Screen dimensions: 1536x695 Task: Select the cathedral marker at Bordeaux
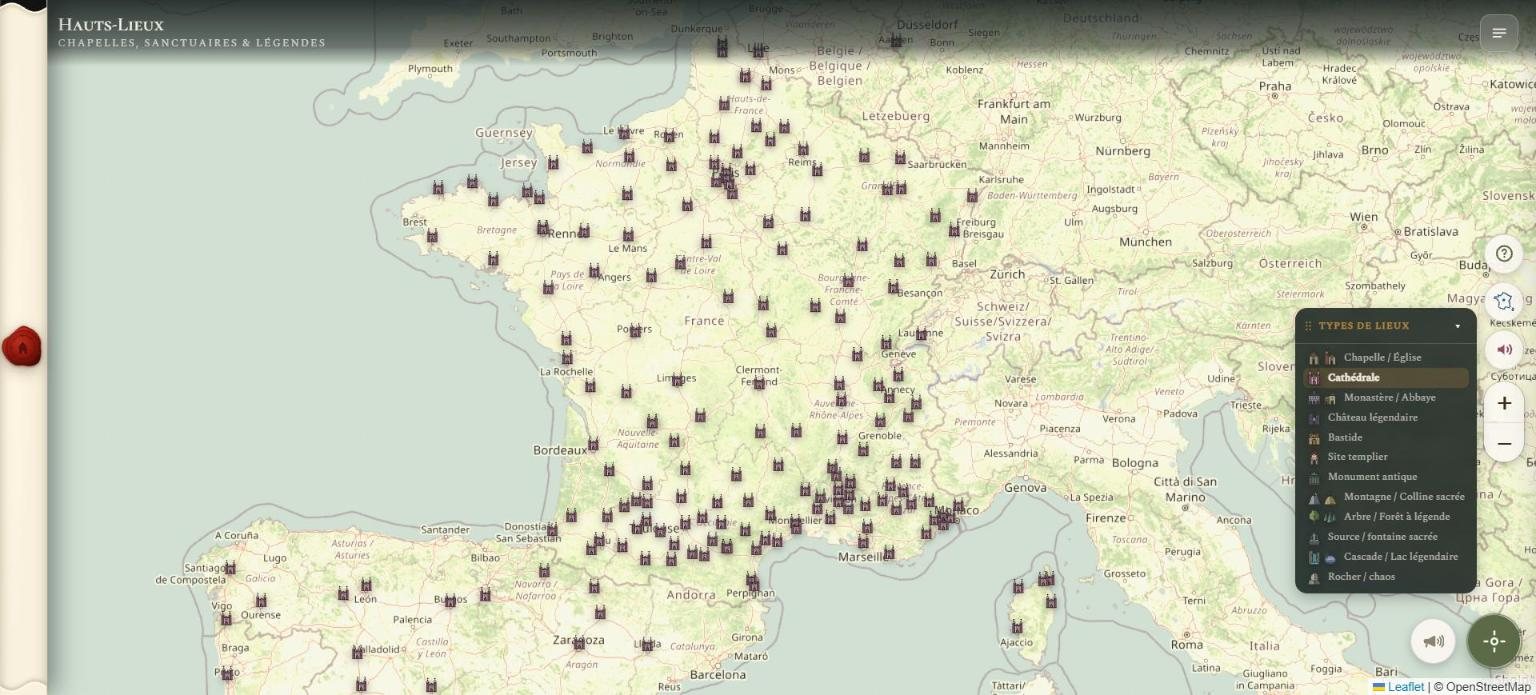(593, 444)
